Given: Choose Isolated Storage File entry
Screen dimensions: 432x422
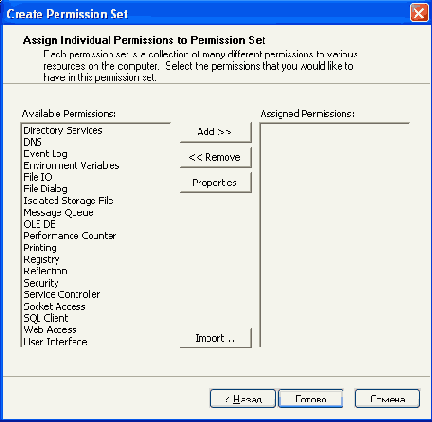Looking at the screenshot, I should pyautogui.click(x=68, y=201).
